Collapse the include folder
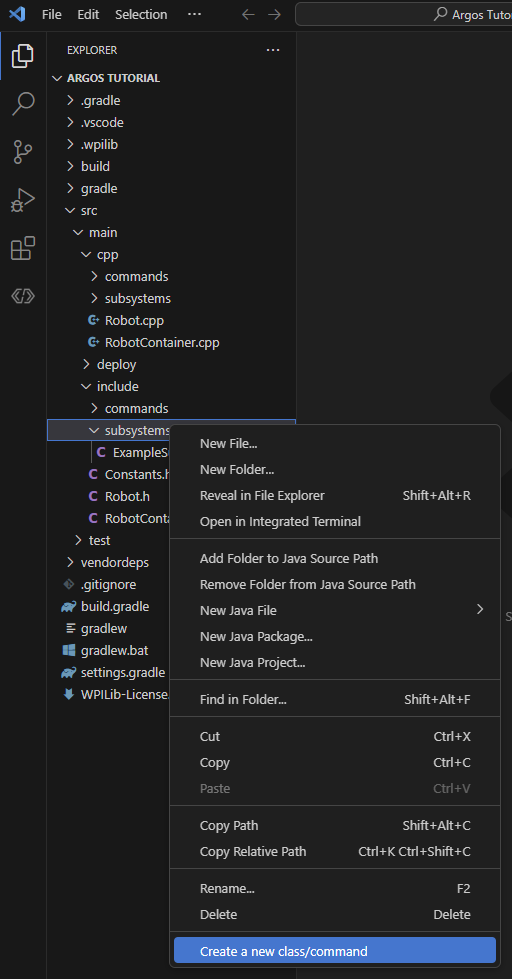Screen dimensions: 512x979 pos(86,386)
